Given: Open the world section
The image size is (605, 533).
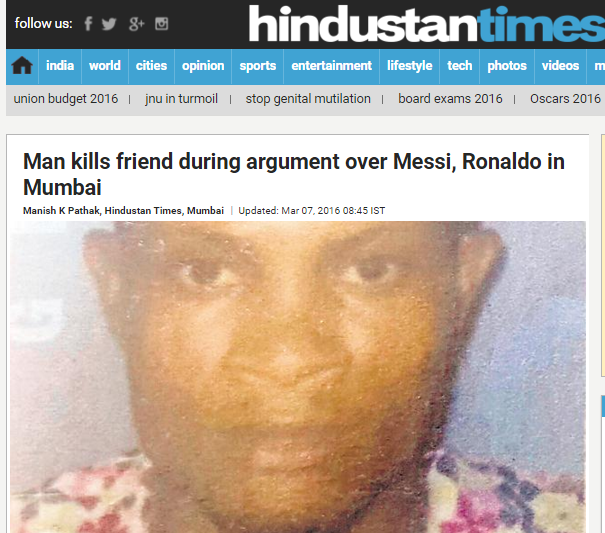Looking at the screenshot, I should [105, 66].
